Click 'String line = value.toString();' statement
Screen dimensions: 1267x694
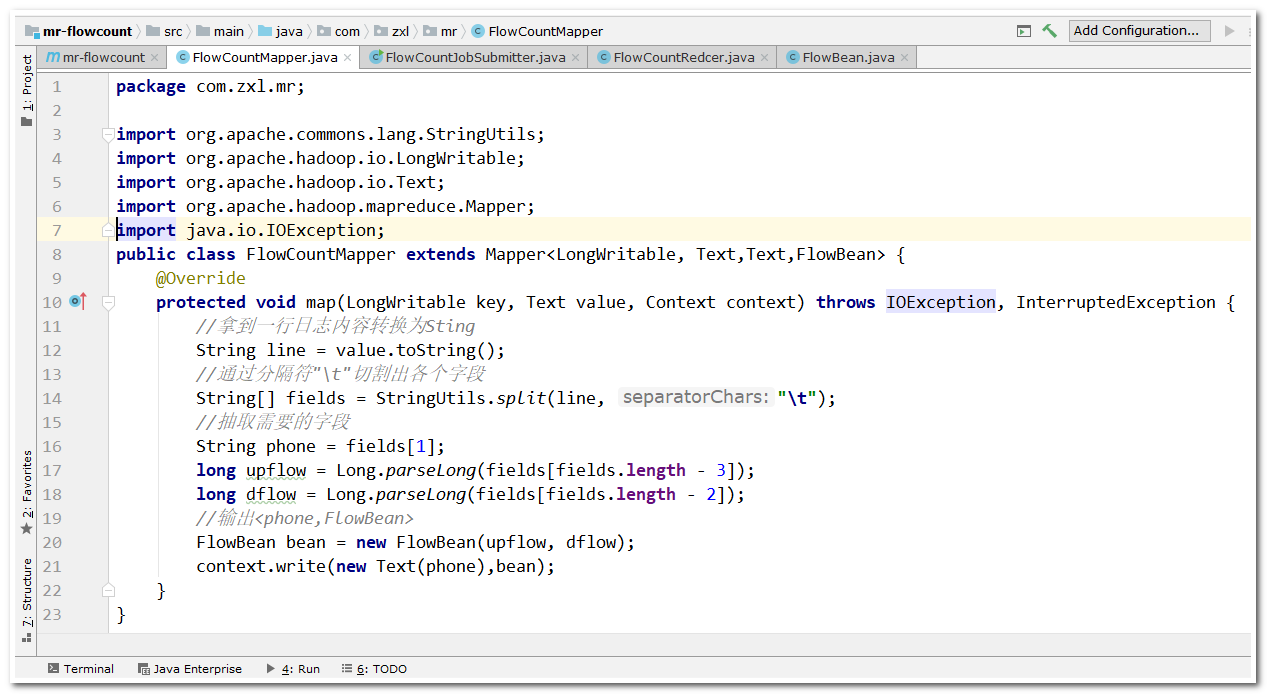click(351, 350)
